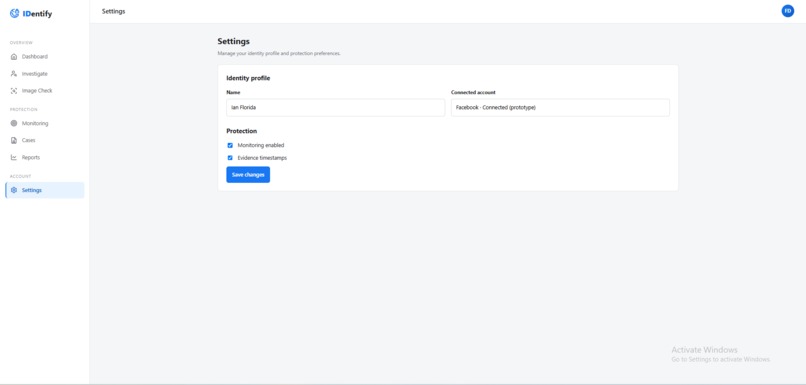Uncheck the Evidence timestamps checkbox
Viewport: 806px width, 385px height.
pyautogui.click(x=230, y=158)
